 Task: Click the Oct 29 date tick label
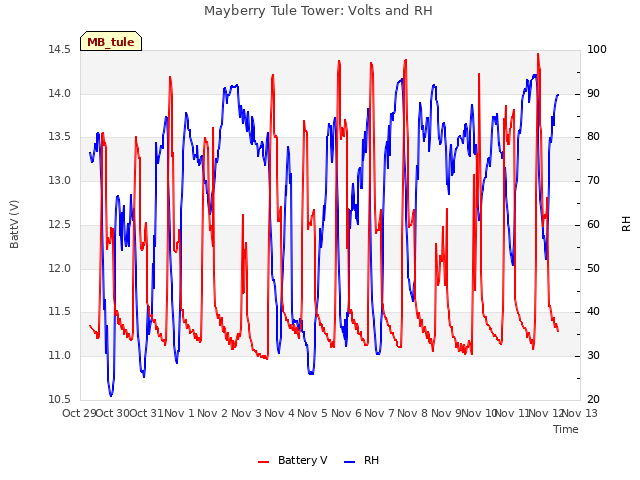tap(79, 413)
